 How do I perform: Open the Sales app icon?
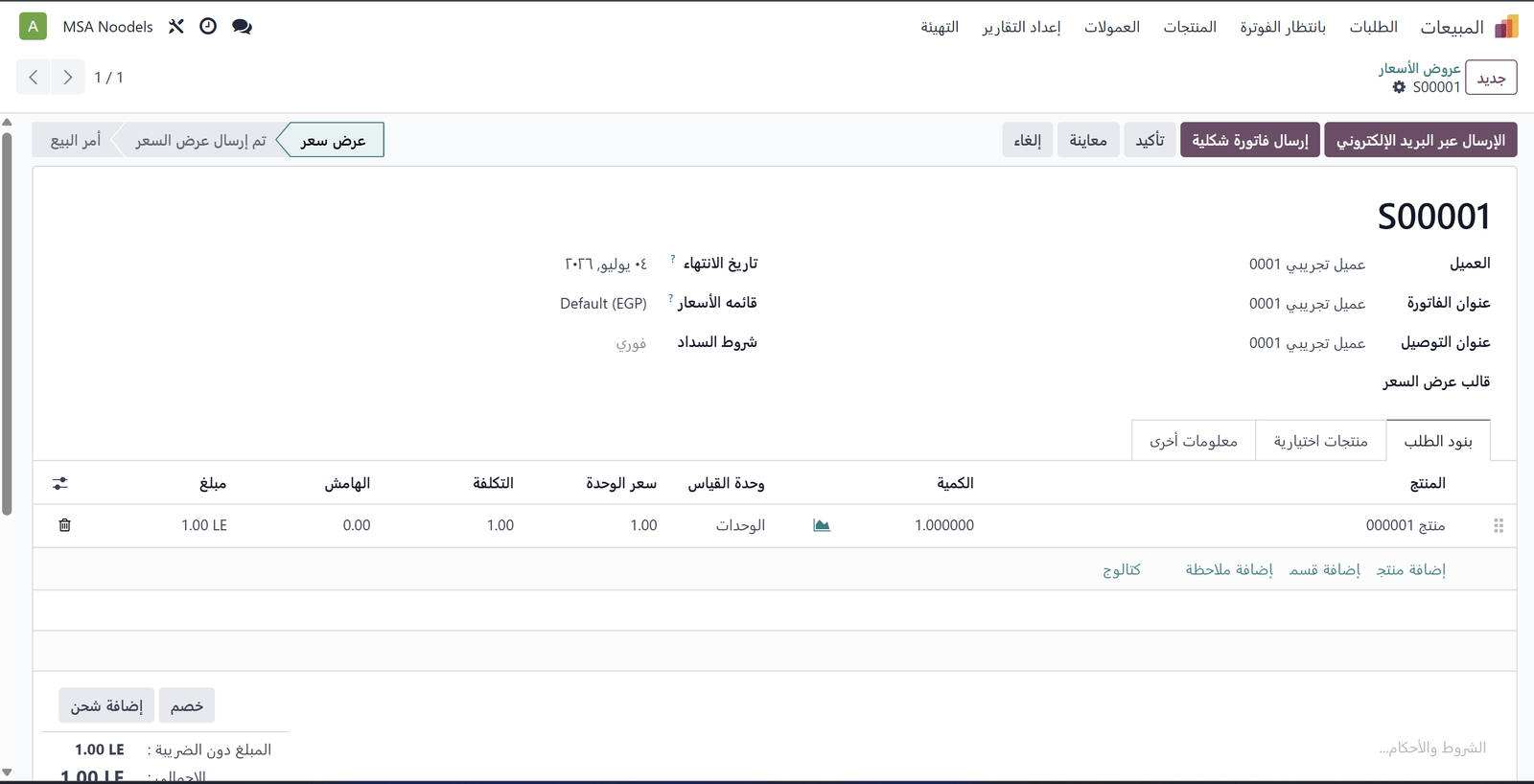tap(1506, 27)
